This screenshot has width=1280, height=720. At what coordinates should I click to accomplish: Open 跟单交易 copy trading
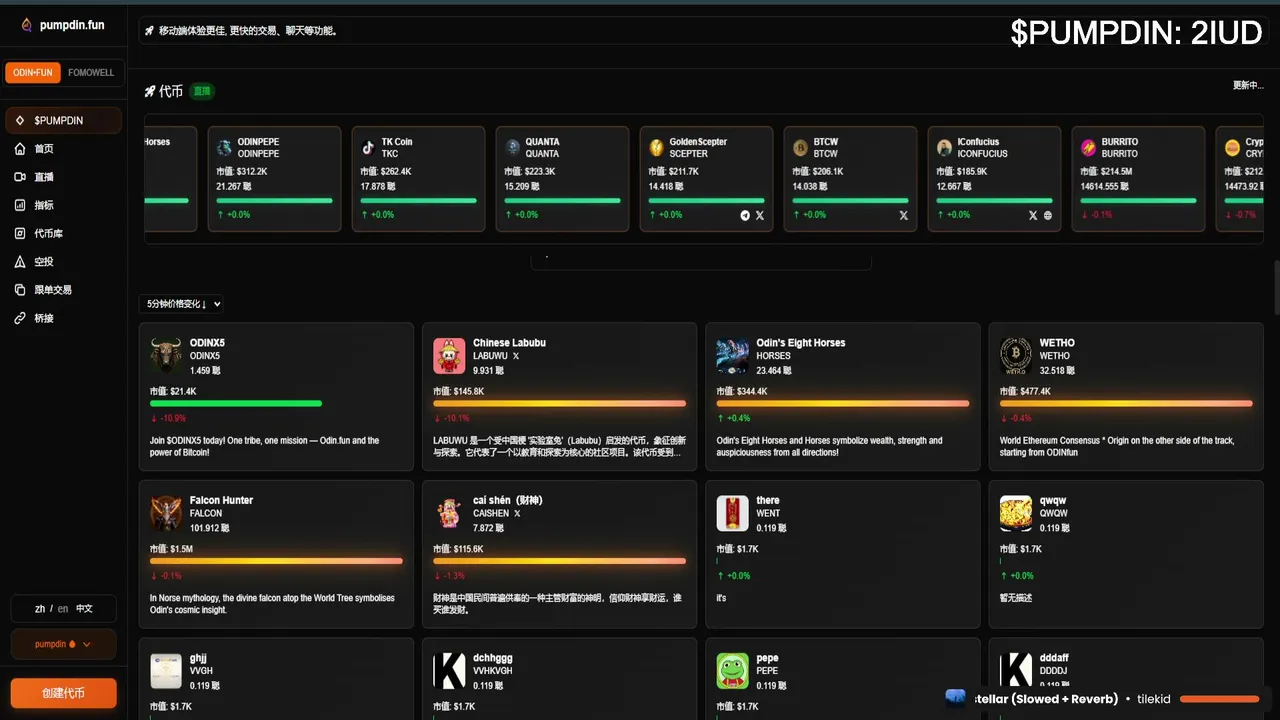pyautogui.click(x=63, y=289)
